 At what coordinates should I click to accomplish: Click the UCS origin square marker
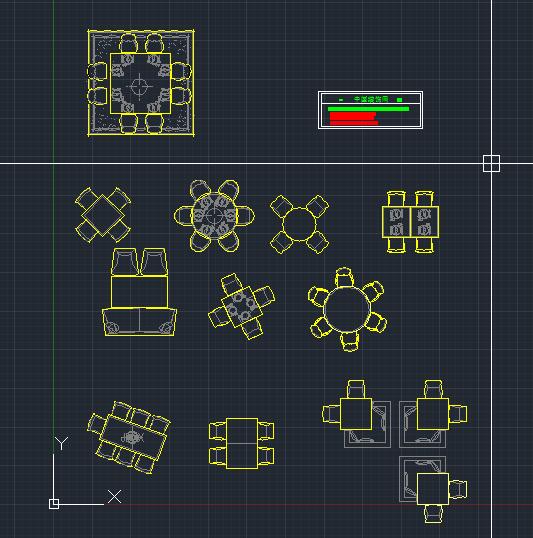(54, 504)
